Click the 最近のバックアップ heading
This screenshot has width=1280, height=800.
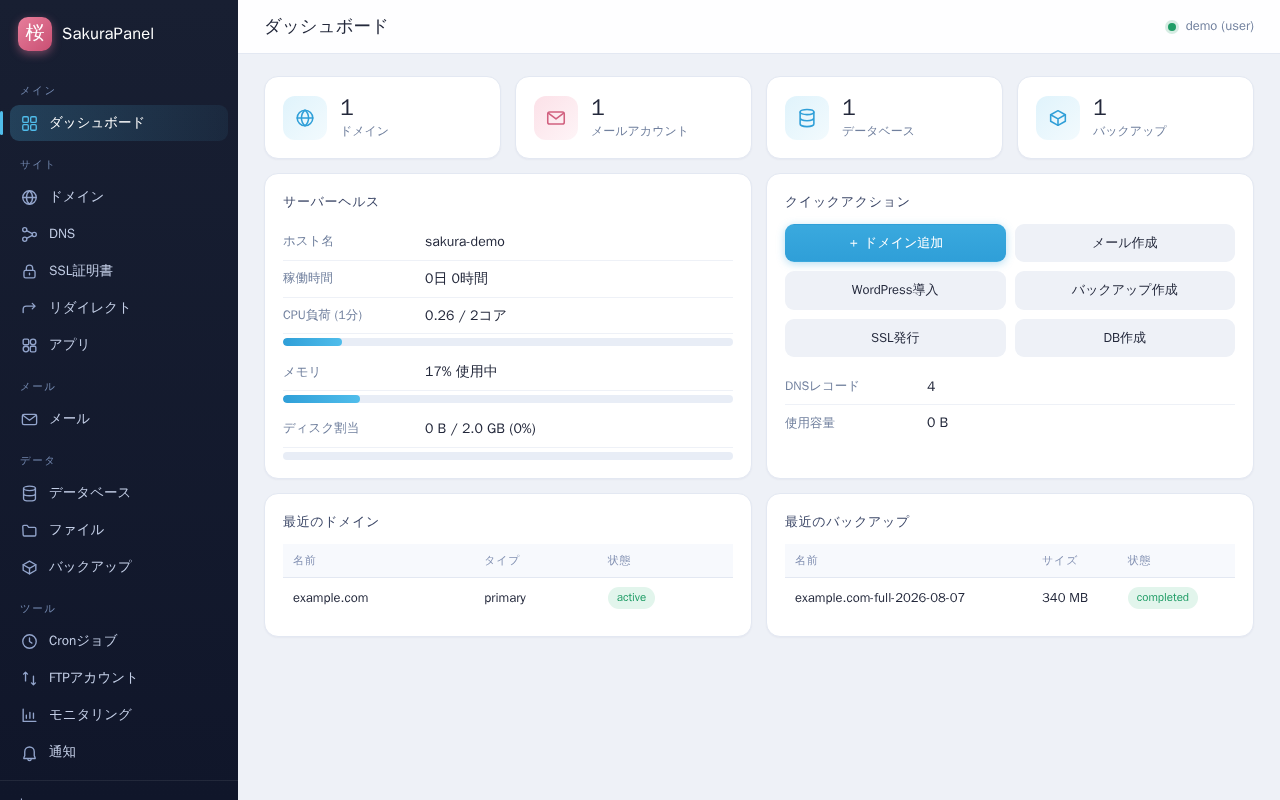pos(847,522)
